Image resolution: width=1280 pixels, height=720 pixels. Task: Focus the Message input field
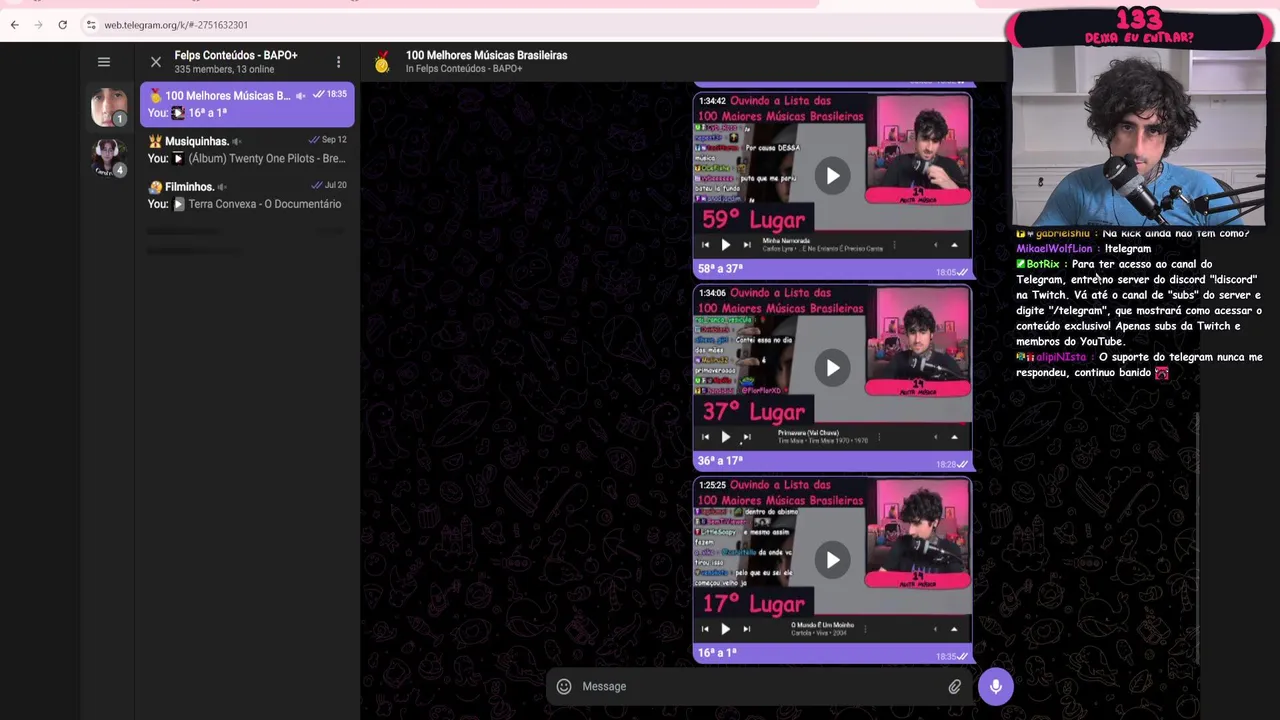pos(760,686)
